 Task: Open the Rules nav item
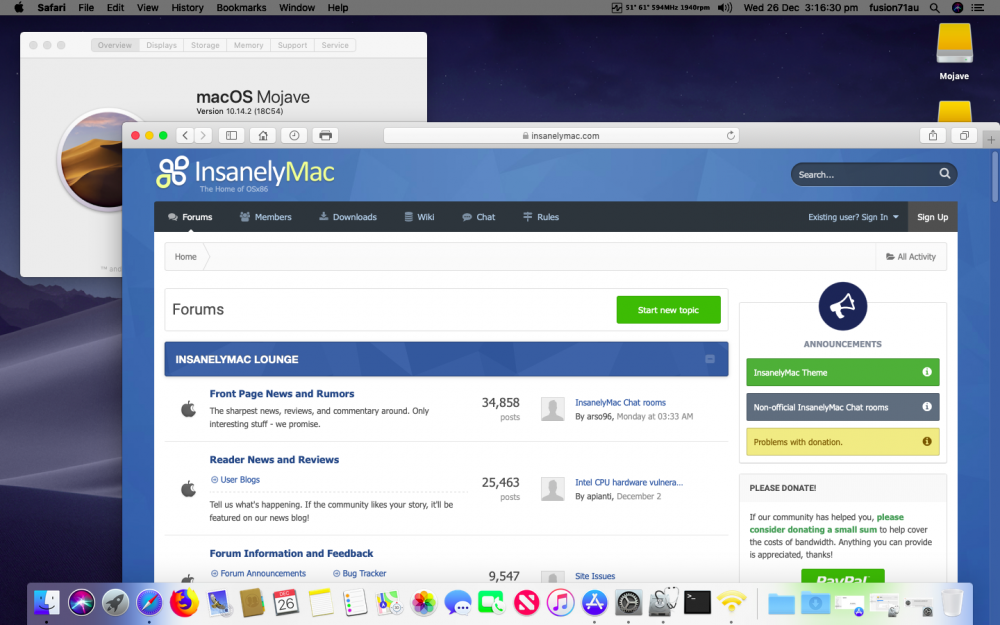(x=541, y=217)
